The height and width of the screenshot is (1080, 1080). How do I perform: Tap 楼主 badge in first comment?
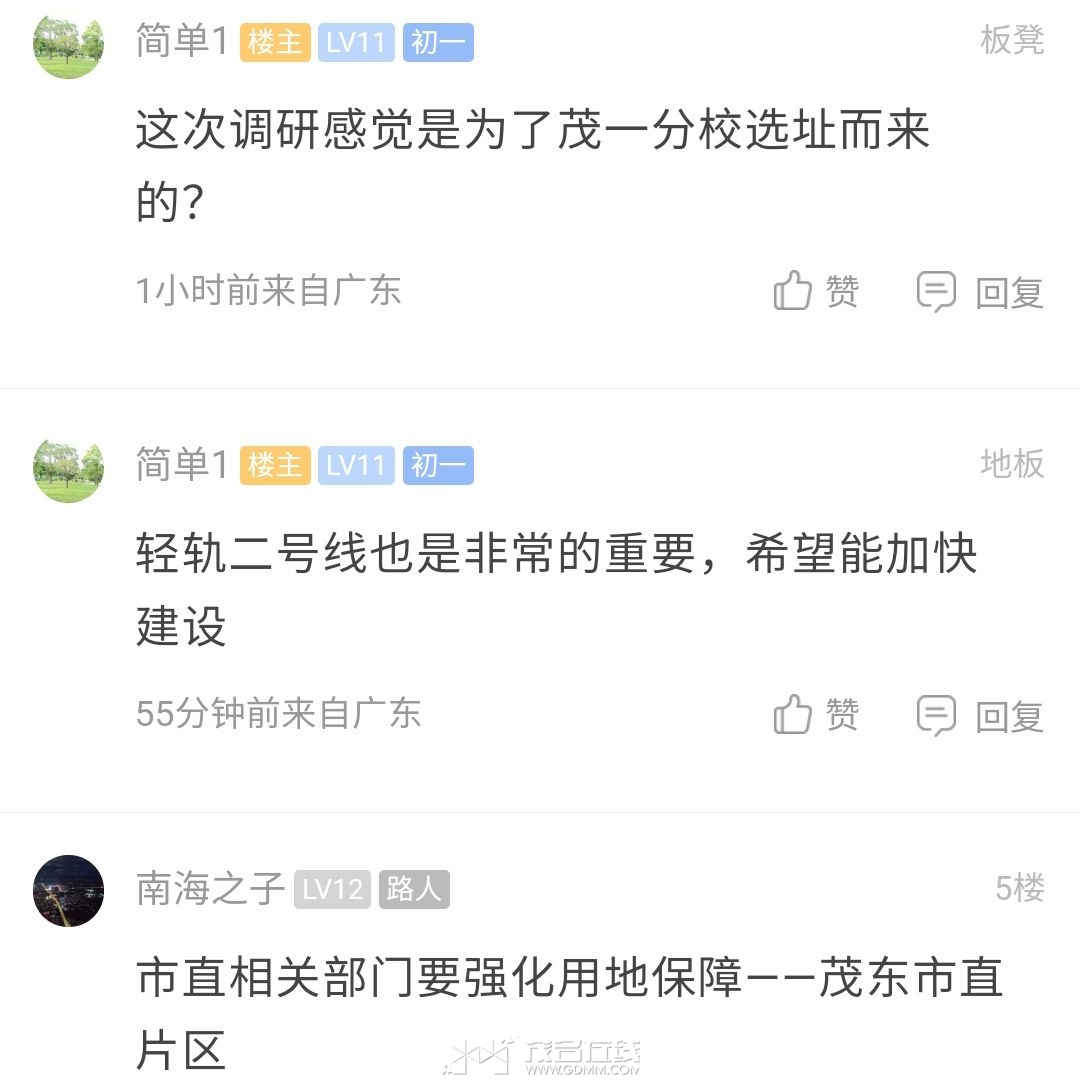coord(275,43)
